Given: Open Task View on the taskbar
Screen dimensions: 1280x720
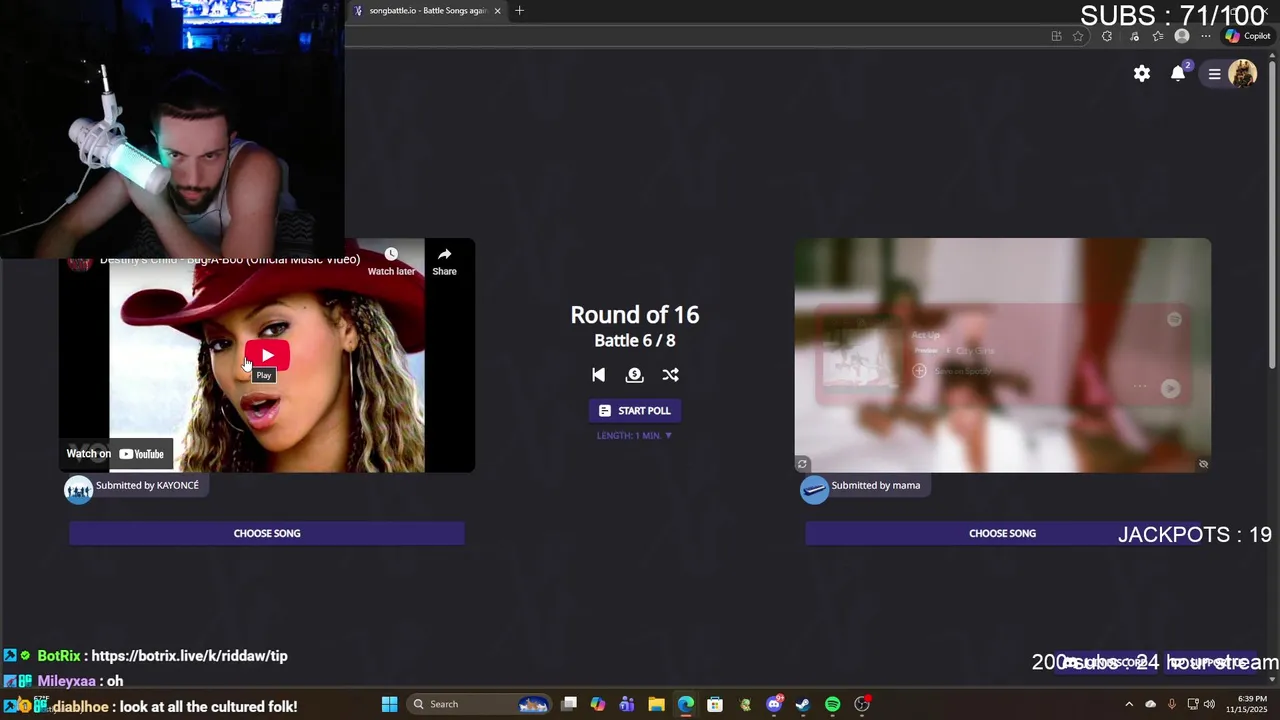Looking at the screenshot, I should 569,704.
